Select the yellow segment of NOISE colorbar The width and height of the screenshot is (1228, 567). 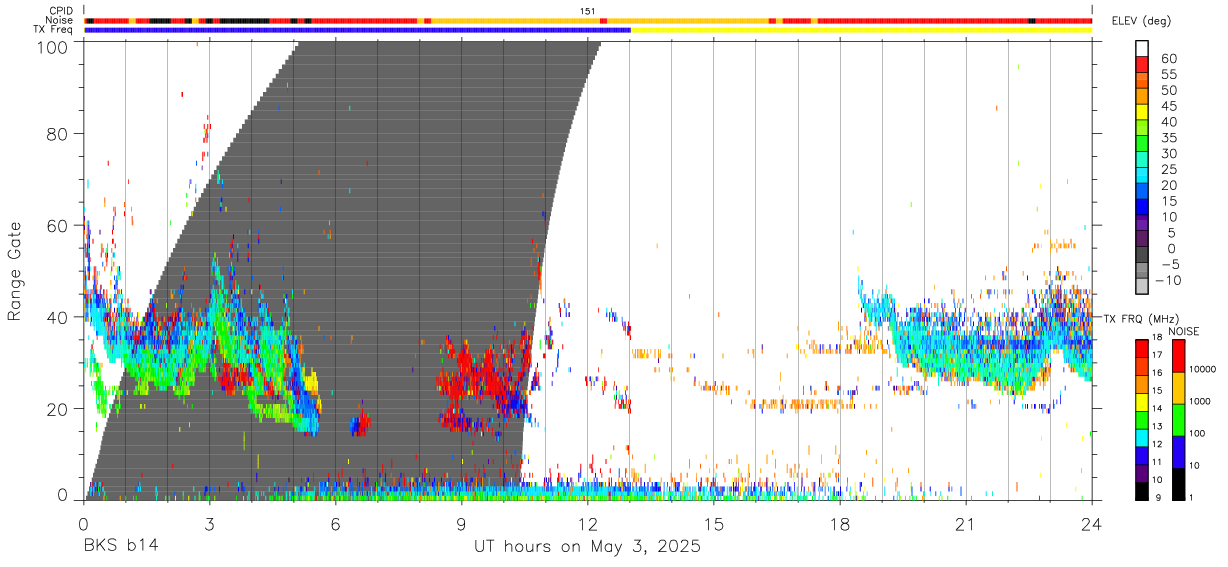(1179, 388)
